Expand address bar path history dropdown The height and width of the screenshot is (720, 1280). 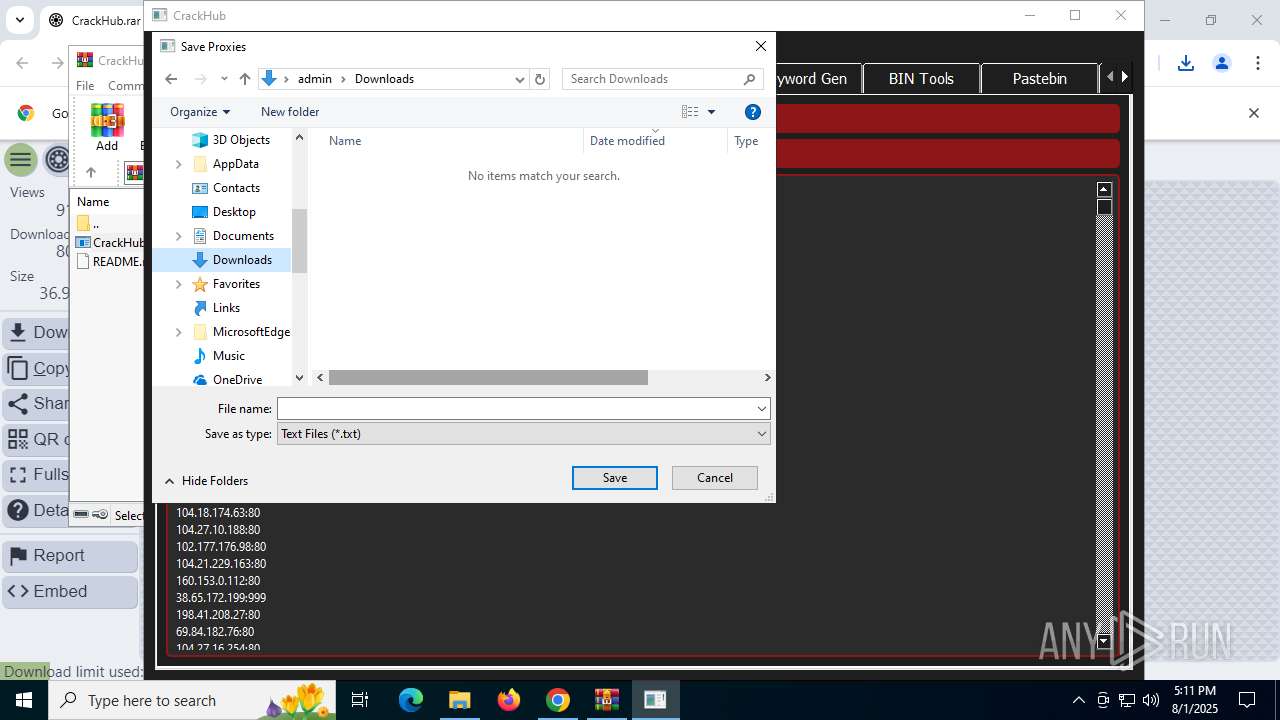coord(520,79)
